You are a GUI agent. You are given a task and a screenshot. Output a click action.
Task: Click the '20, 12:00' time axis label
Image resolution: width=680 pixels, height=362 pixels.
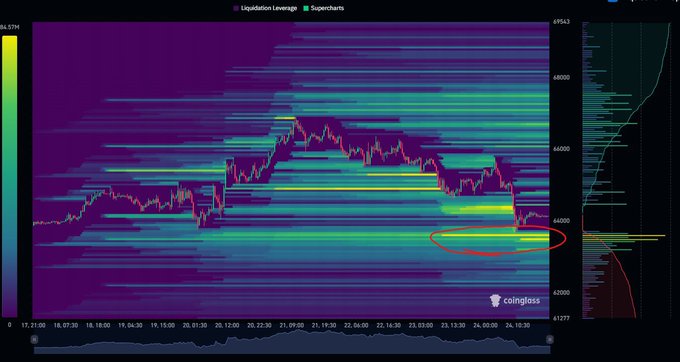(227, 325)
